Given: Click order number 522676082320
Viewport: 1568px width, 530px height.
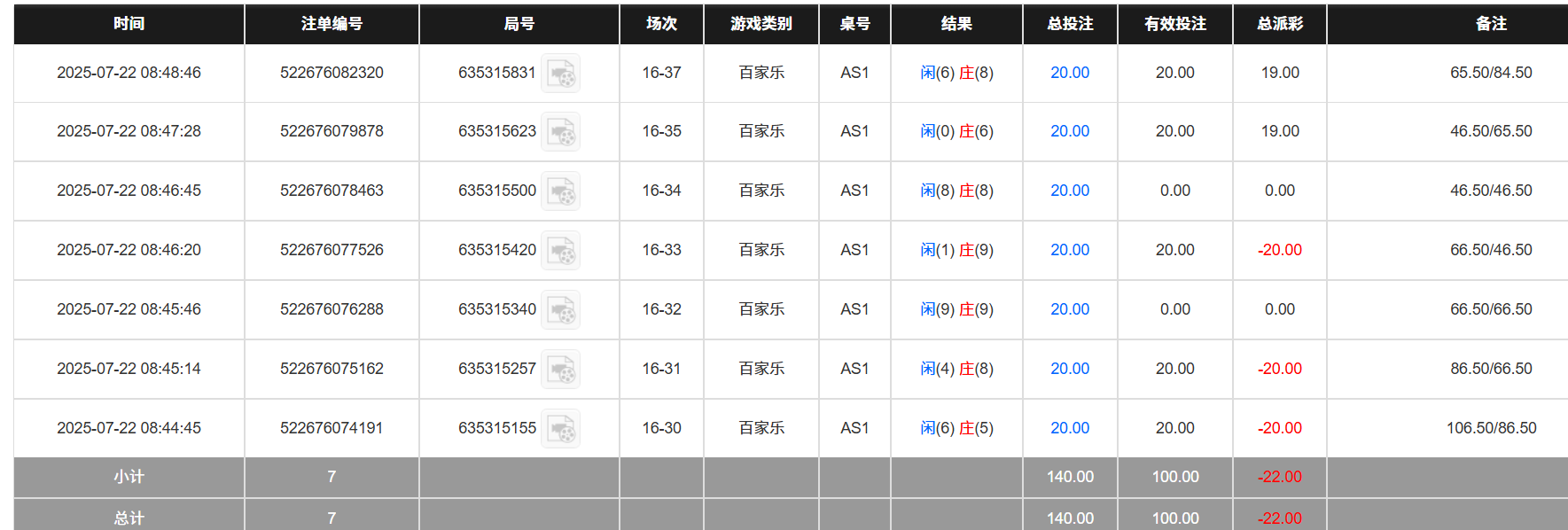Looking at the screenshot, I should click(331, 73).
